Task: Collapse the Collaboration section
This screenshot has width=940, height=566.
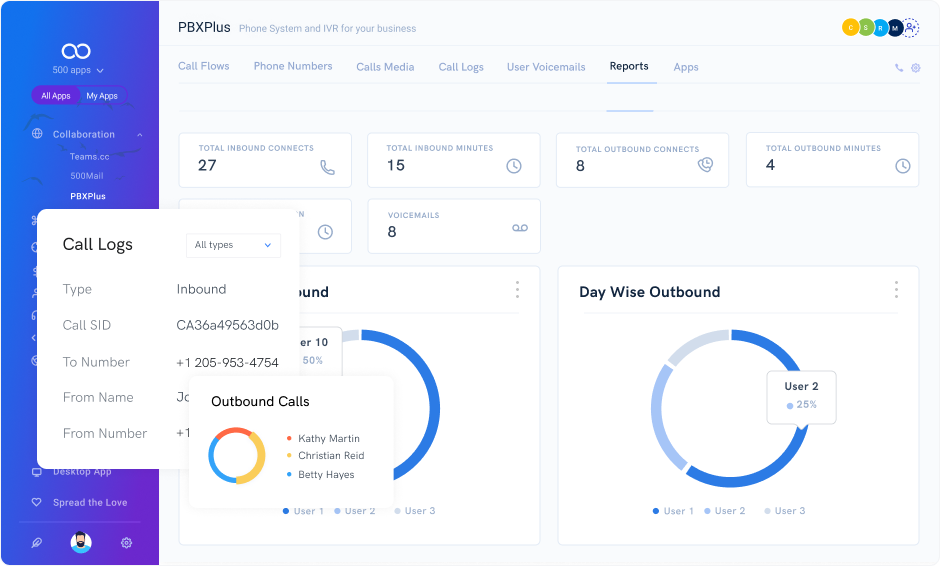Action: pos(139,134)
